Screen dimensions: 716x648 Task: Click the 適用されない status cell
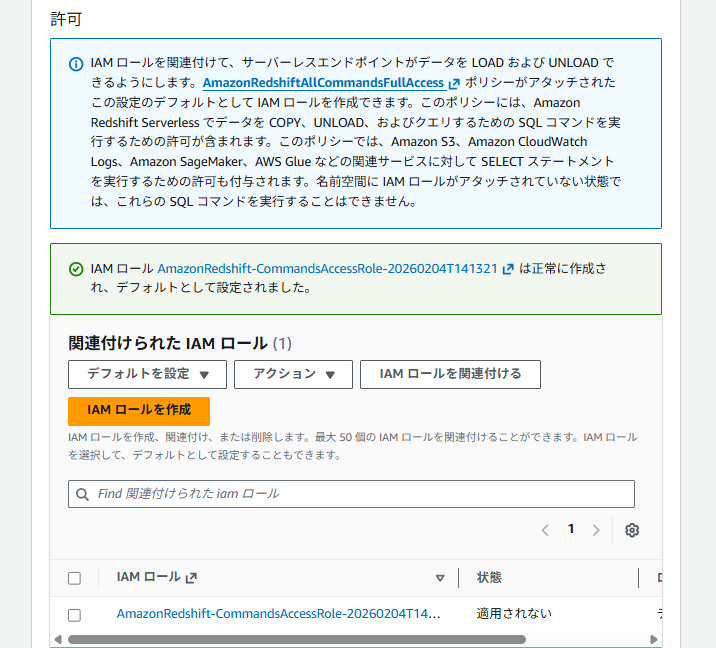pos(514,613)
